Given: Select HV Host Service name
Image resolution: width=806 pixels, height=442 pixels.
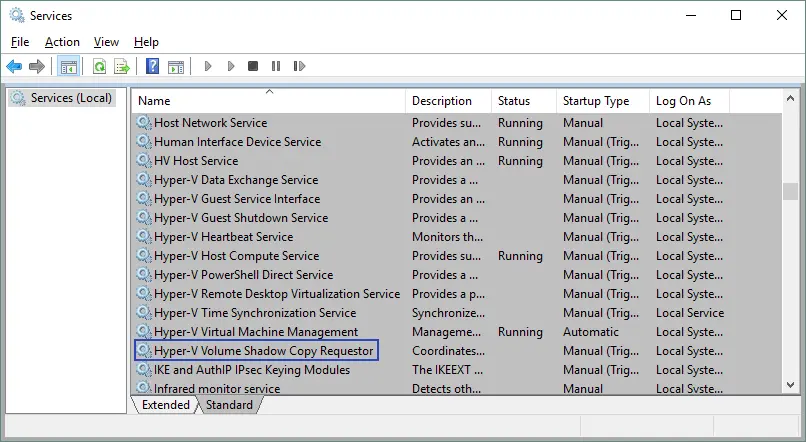Looking at the screenshot, I should point(196,160).
